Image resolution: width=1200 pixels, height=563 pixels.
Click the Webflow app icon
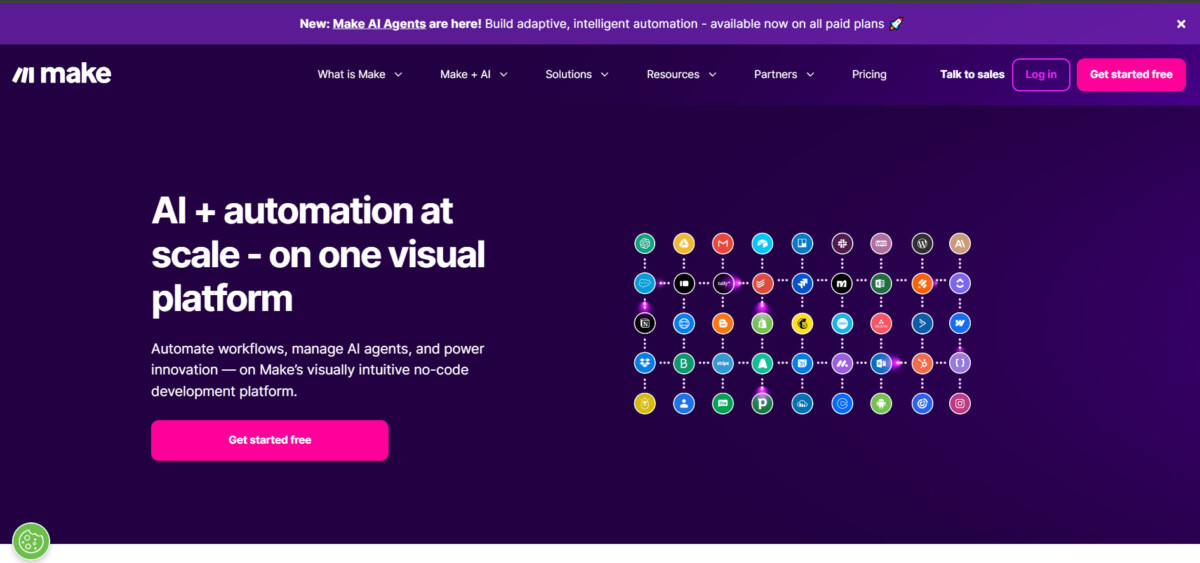click(960, 323)
